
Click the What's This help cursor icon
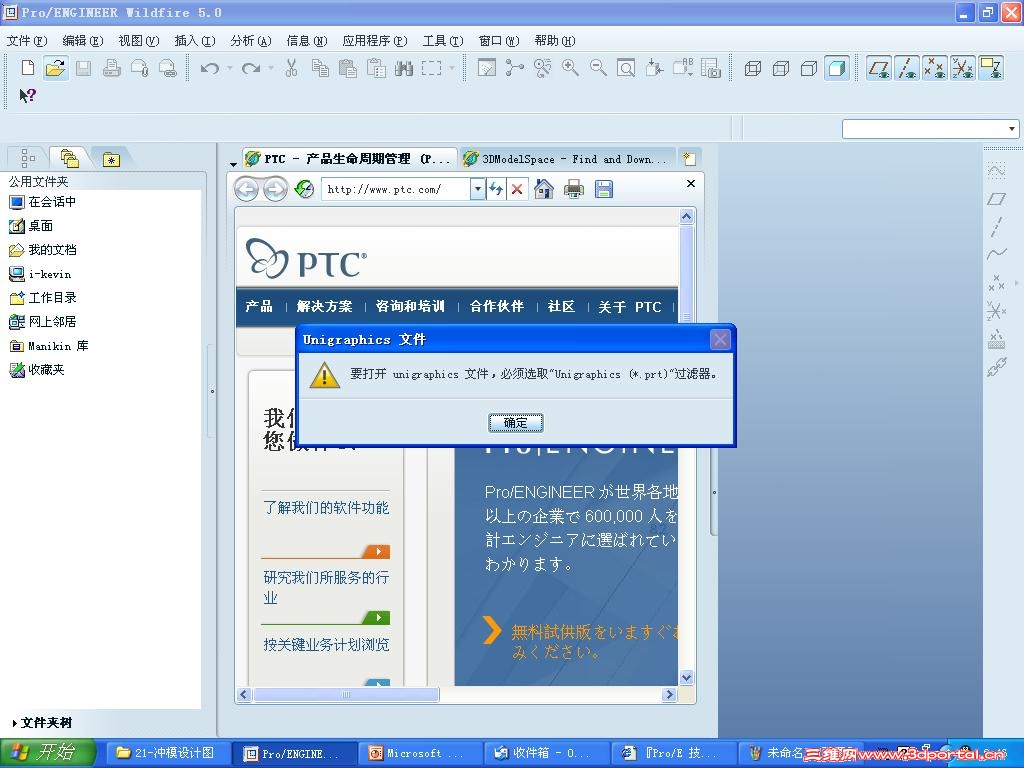tap(27, 96)
